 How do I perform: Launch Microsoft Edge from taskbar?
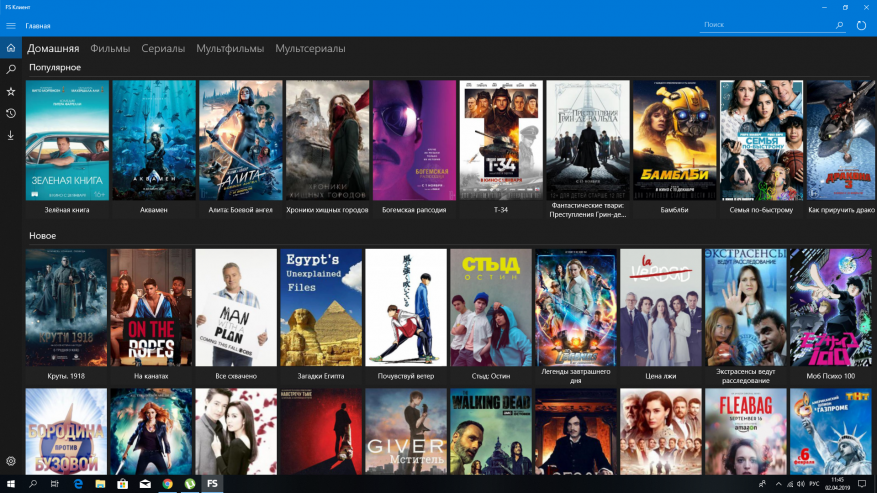(78, 483)
